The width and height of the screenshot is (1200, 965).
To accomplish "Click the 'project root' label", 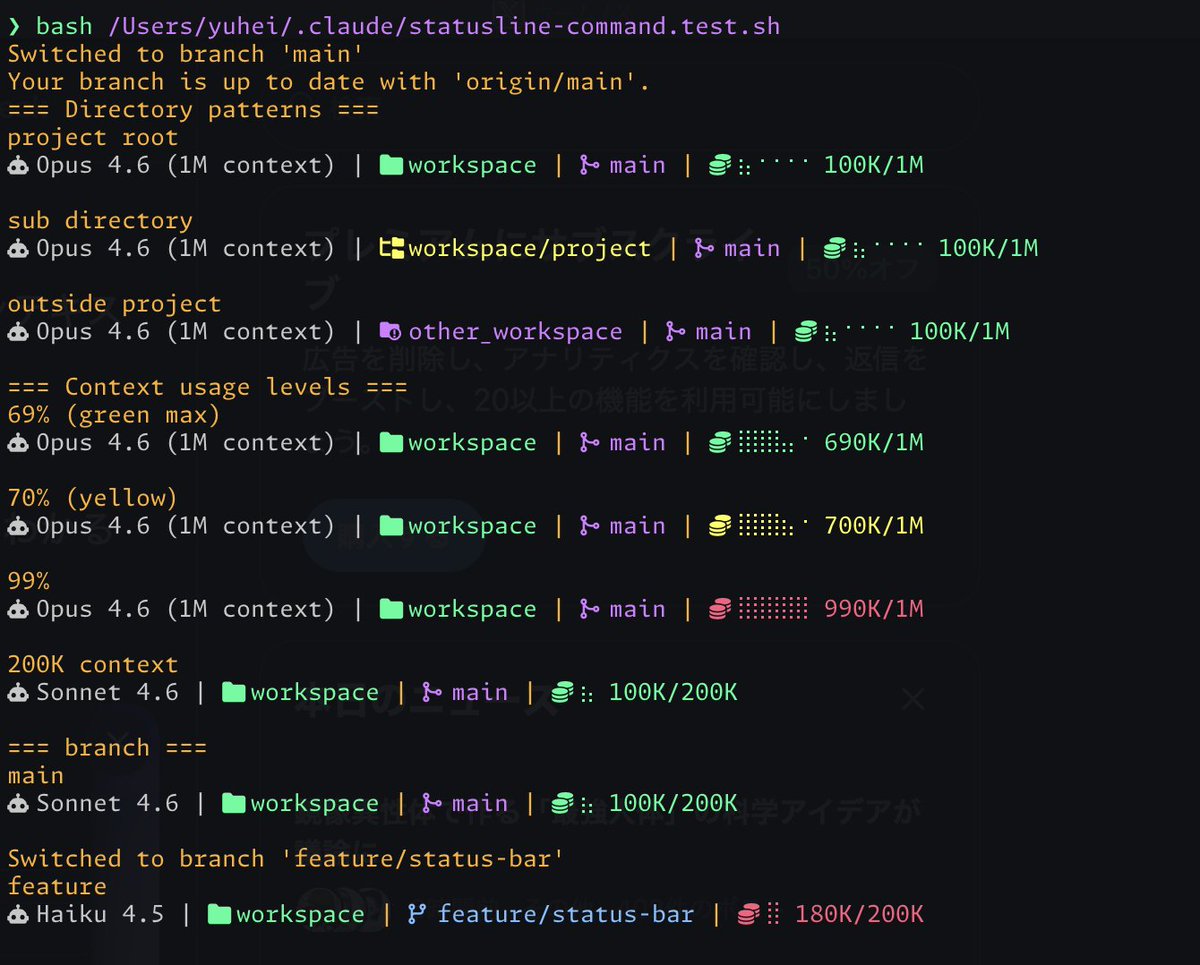I will tap(93, 138).
